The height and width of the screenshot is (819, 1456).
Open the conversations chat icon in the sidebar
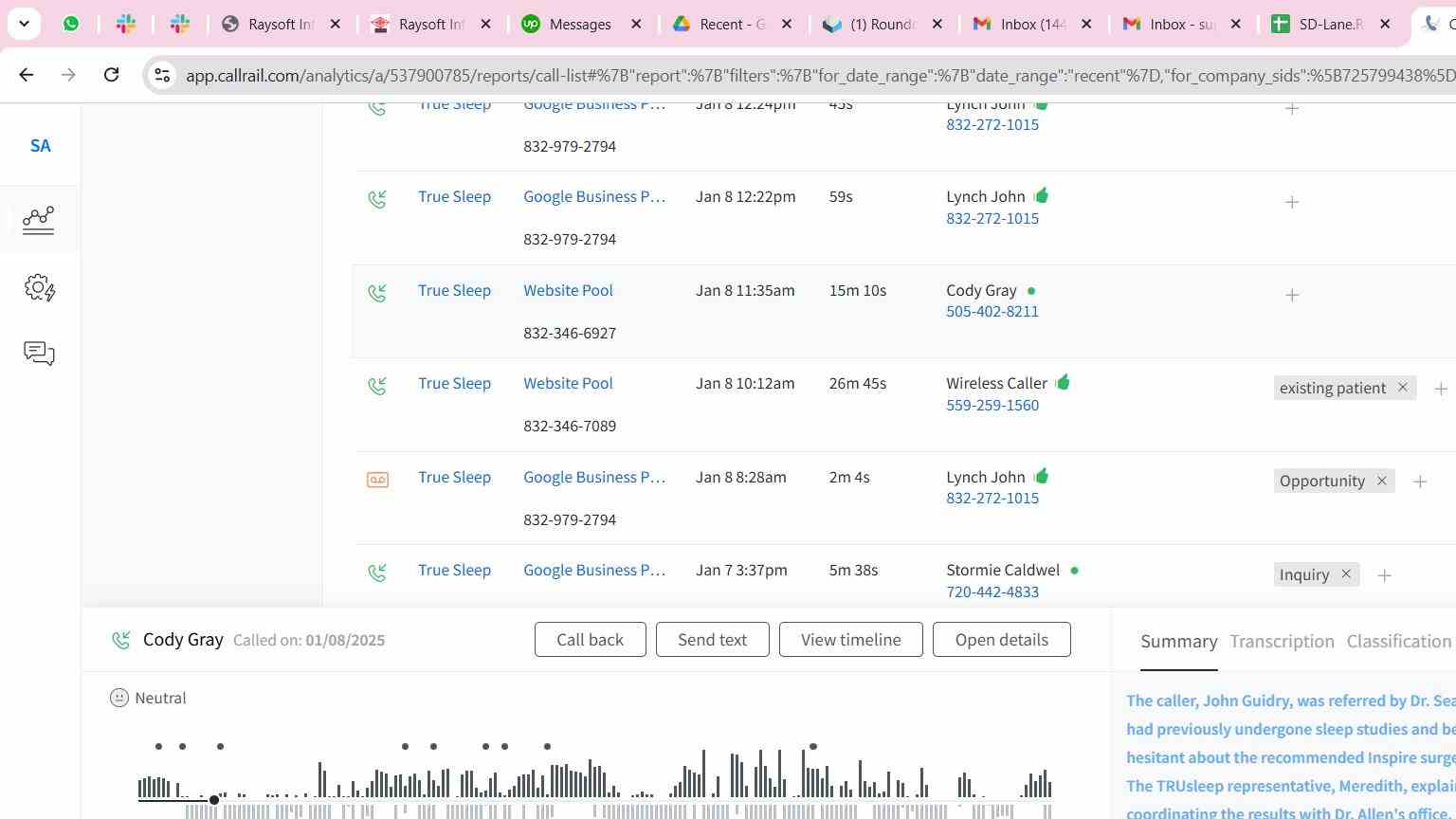pos(39,354)
